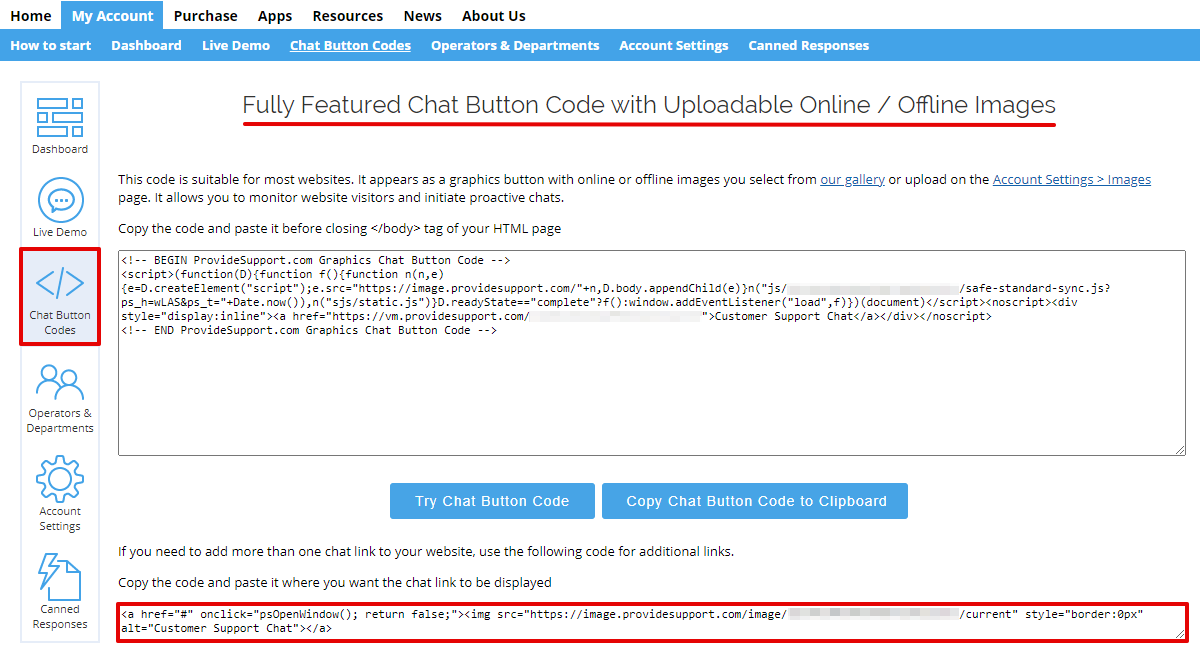The image size is (1200, 666).
Task: Open the Purchase menu
Action: [x=205, y=15]
